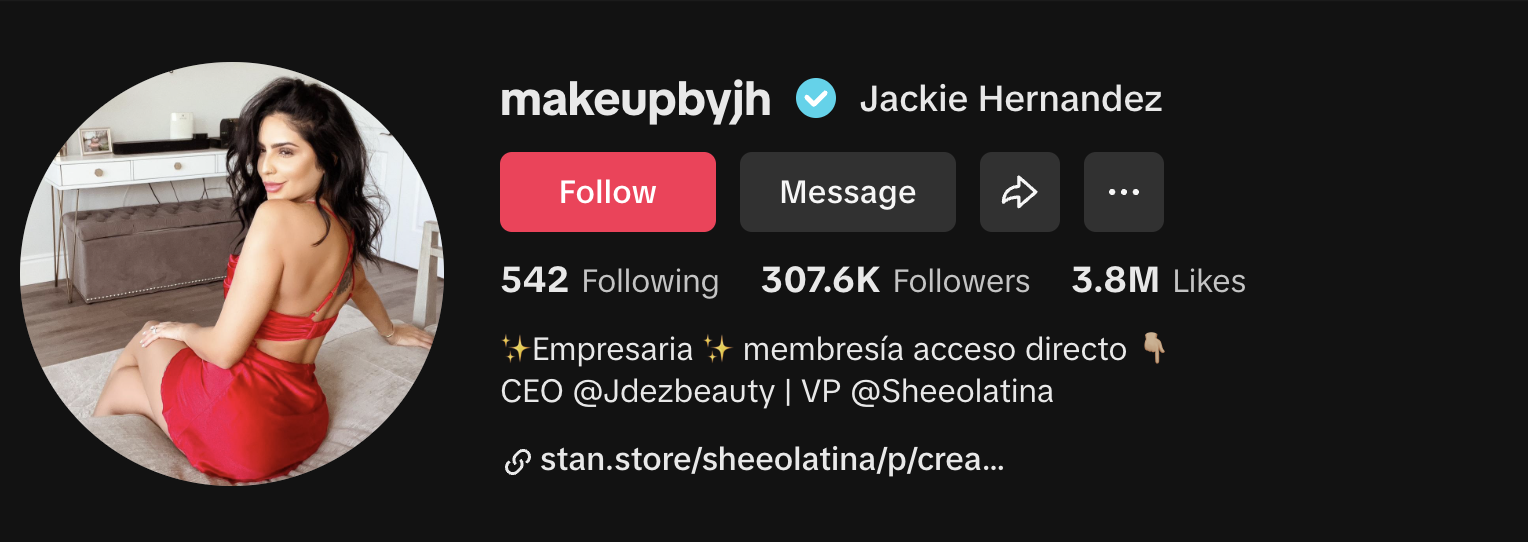Screen dimensions: 1528x542
Task: Open the three-dots more options menu
Action: click(x=1124, y=192)
